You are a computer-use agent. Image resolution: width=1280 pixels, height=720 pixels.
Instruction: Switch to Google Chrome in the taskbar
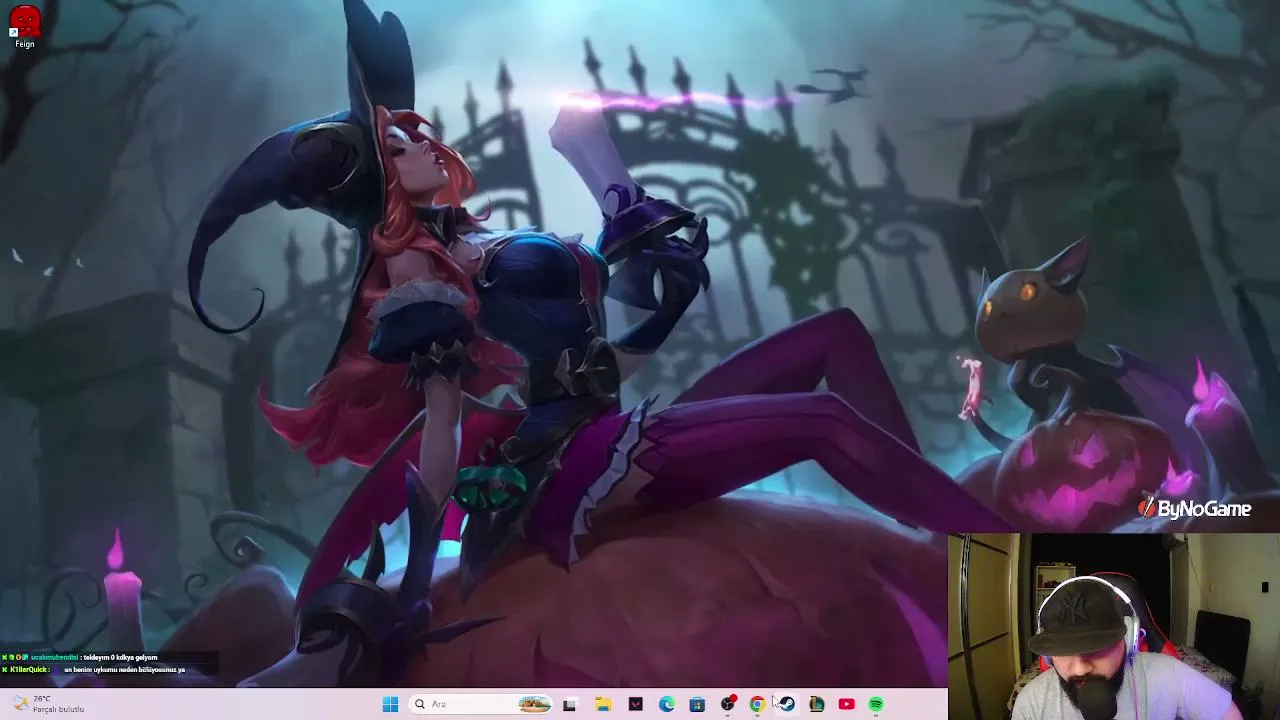point(757,704)
